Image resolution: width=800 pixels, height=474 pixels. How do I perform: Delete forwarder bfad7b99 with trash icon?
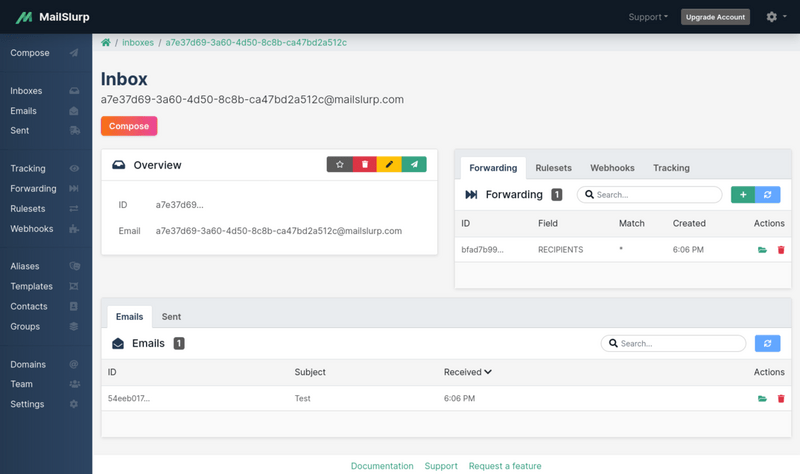tap(781, 250)
